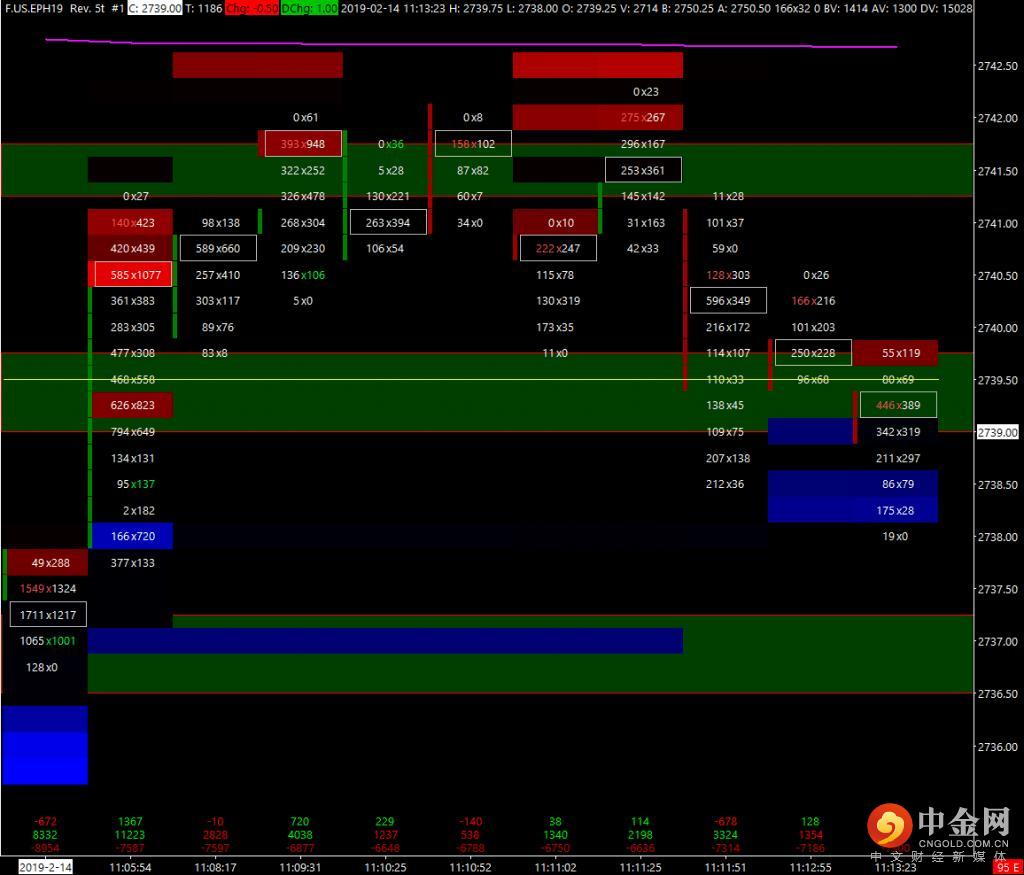
Task: Click the 342x319 footprint cell
Action: point(898,432)
